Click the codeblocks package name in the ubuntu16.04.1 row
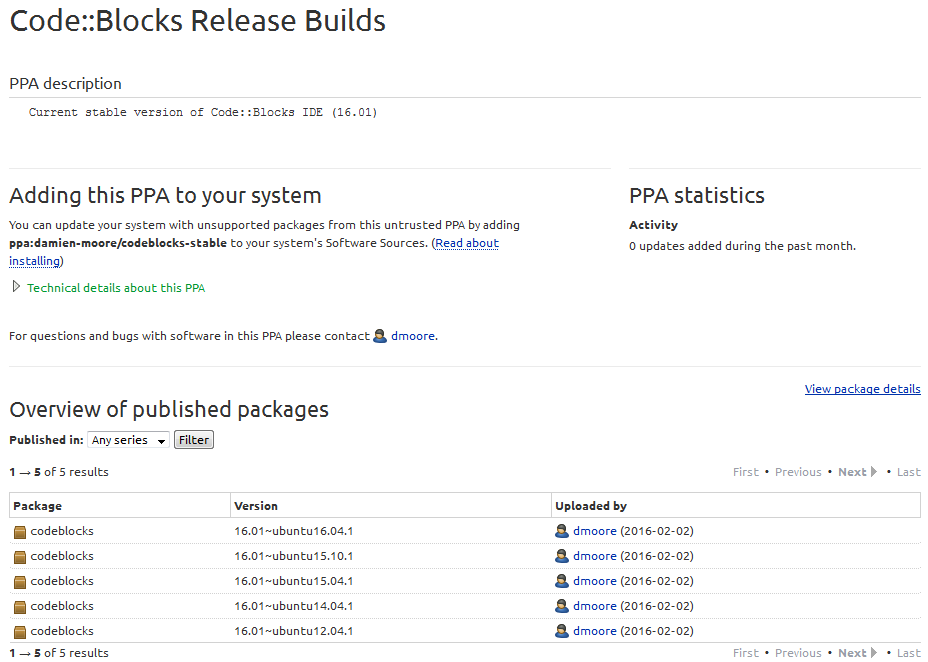 point(62,531)
